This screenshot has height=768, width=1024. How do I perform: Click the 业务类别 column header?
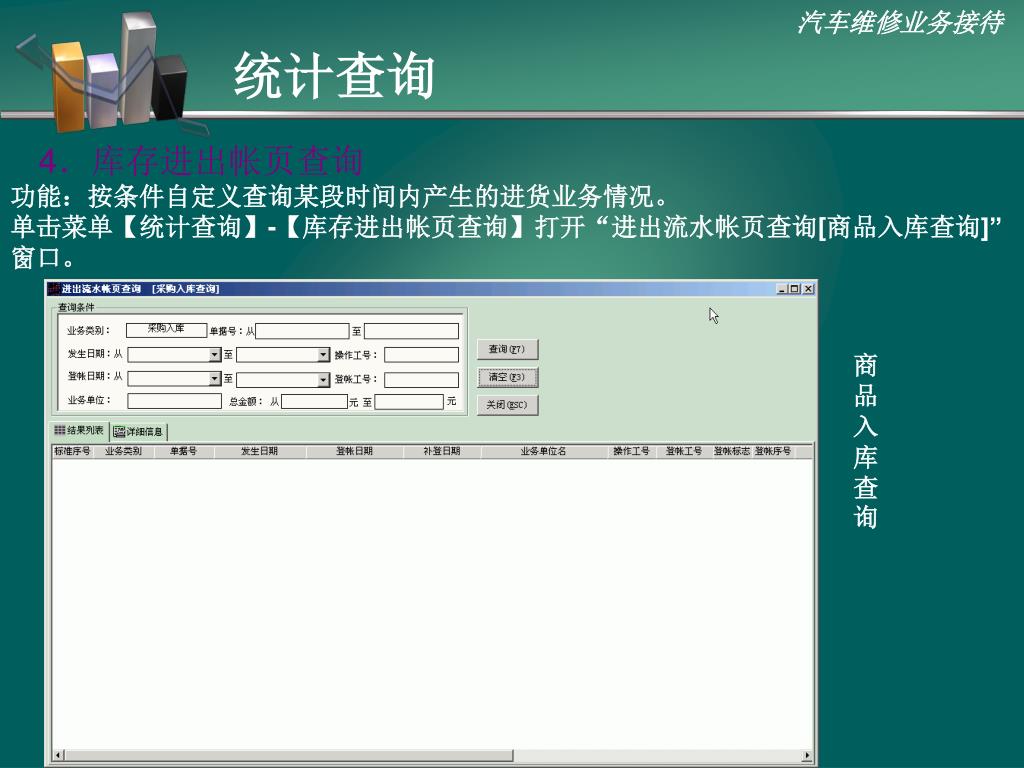coord(123,451)
